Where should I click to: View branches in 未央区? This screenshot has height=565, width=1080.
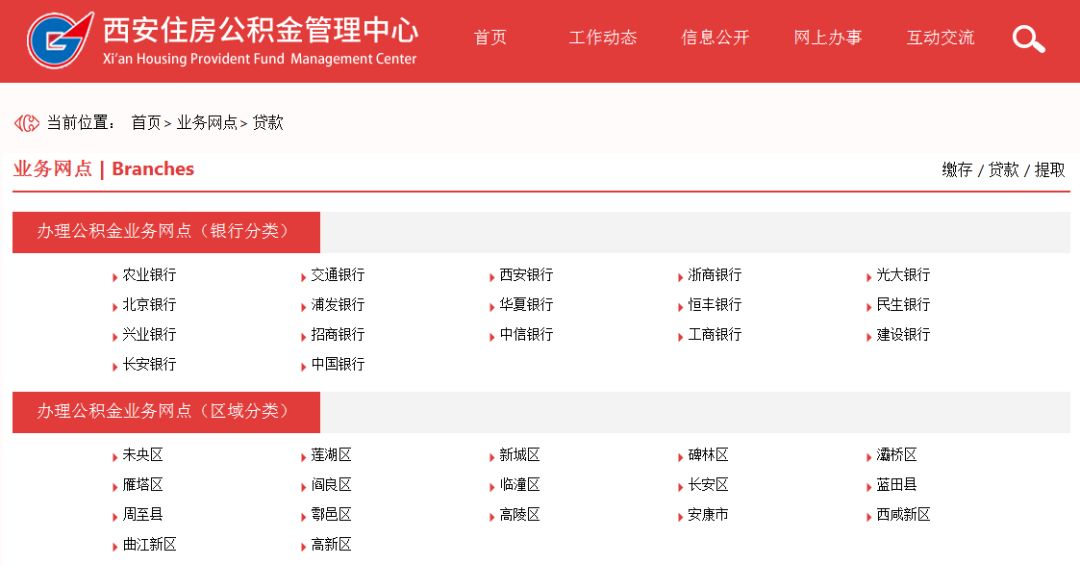143,455
